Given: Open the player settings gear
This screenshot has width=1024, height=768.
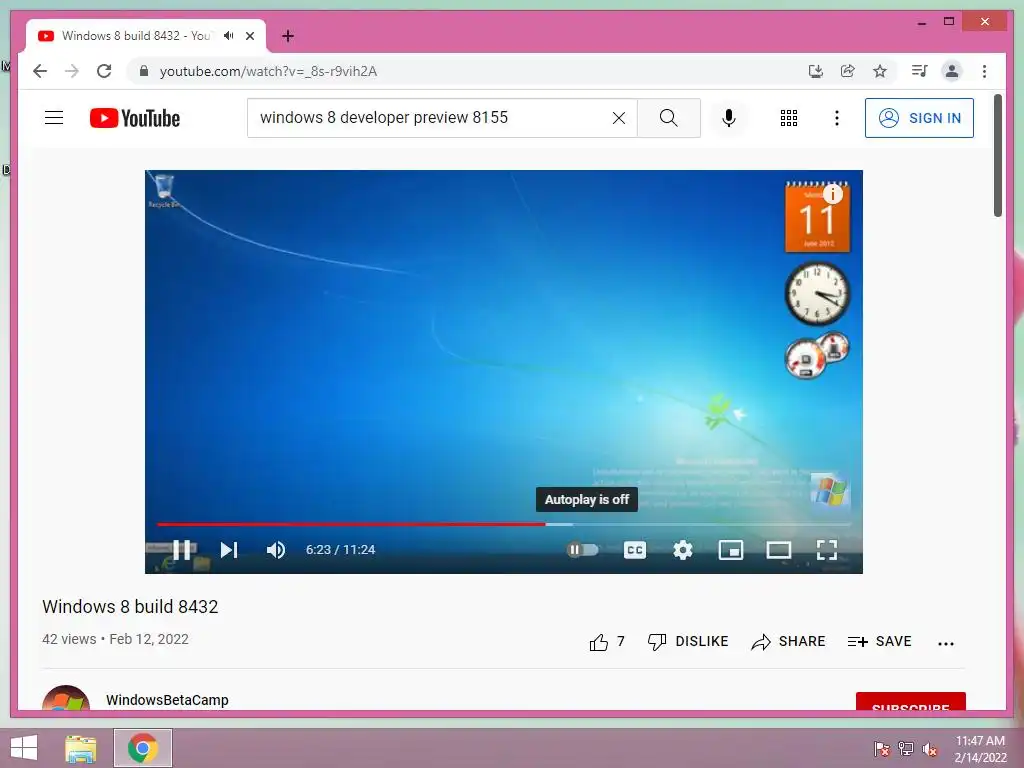Looking at the screenshot, I should (x=682, y=550).
